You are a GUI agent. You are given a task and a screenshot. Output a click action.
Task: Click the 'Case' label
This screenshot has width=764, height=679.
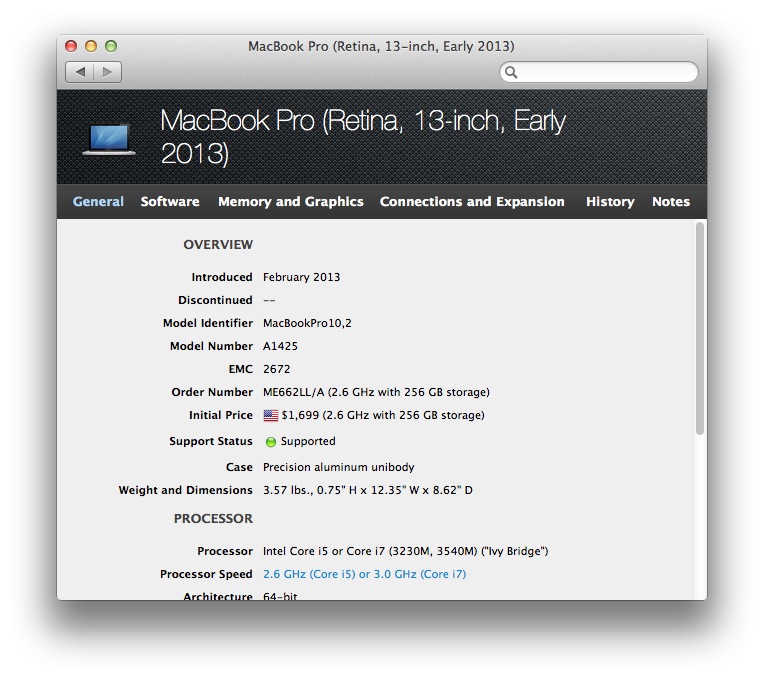[x=239, y=467]
